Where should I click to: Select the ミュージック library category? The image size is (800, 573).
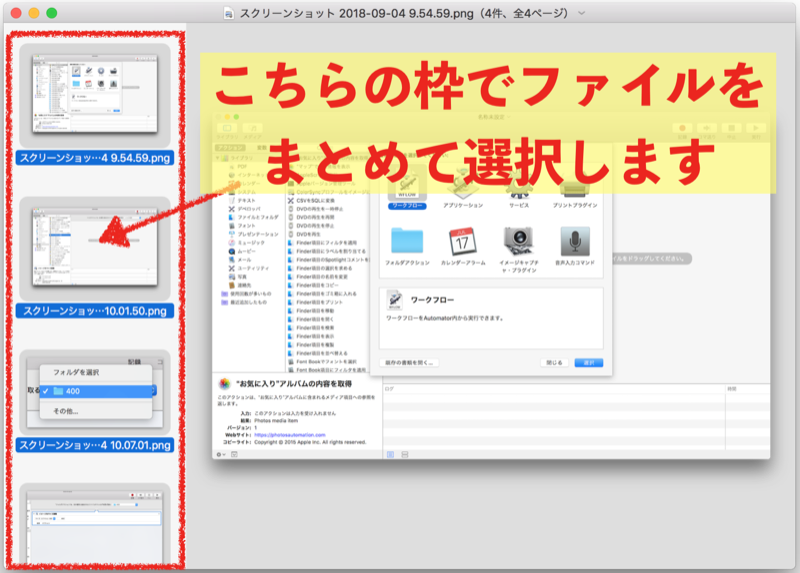(246, 243)
